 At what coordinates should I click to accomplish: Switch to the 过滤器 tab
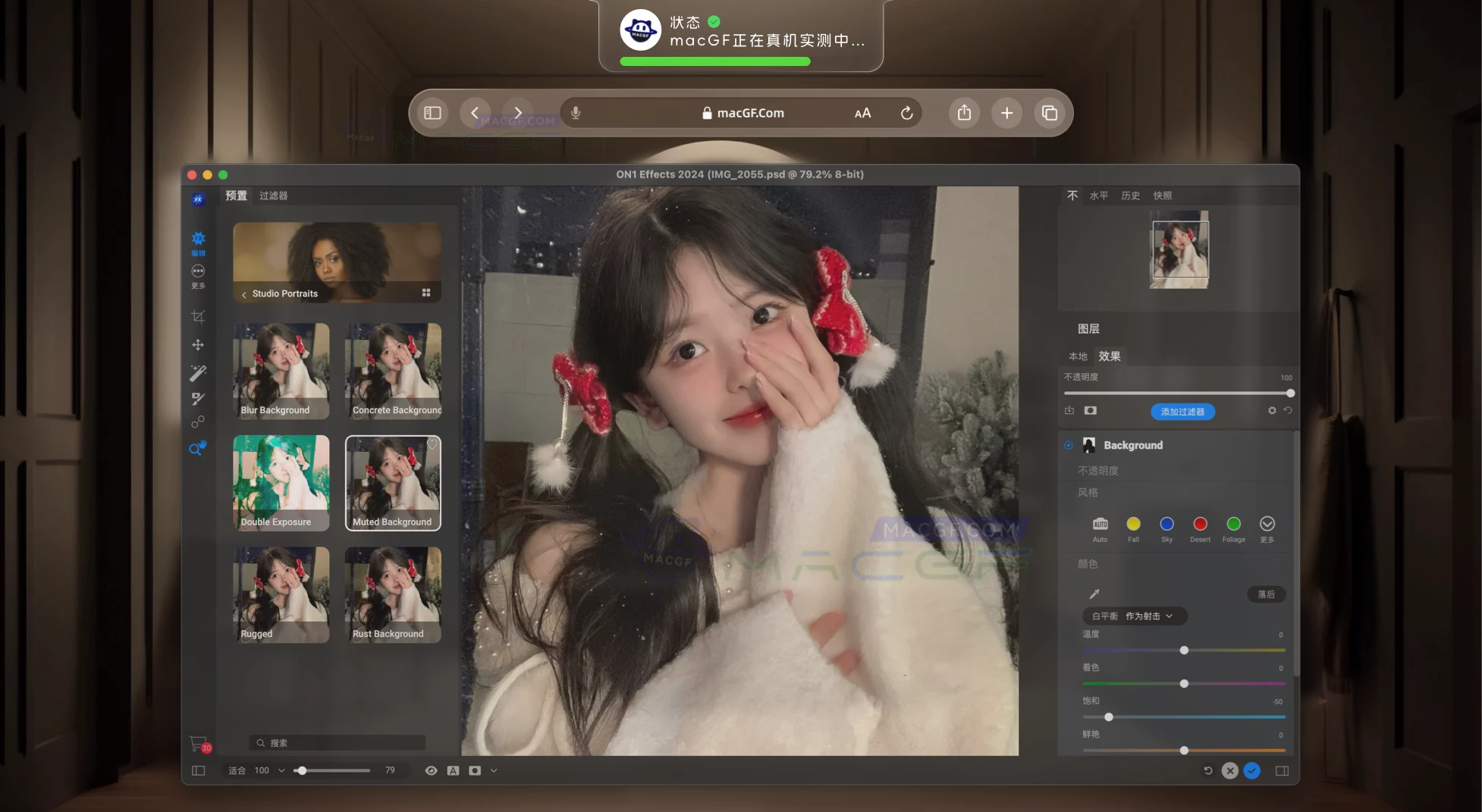273,196
